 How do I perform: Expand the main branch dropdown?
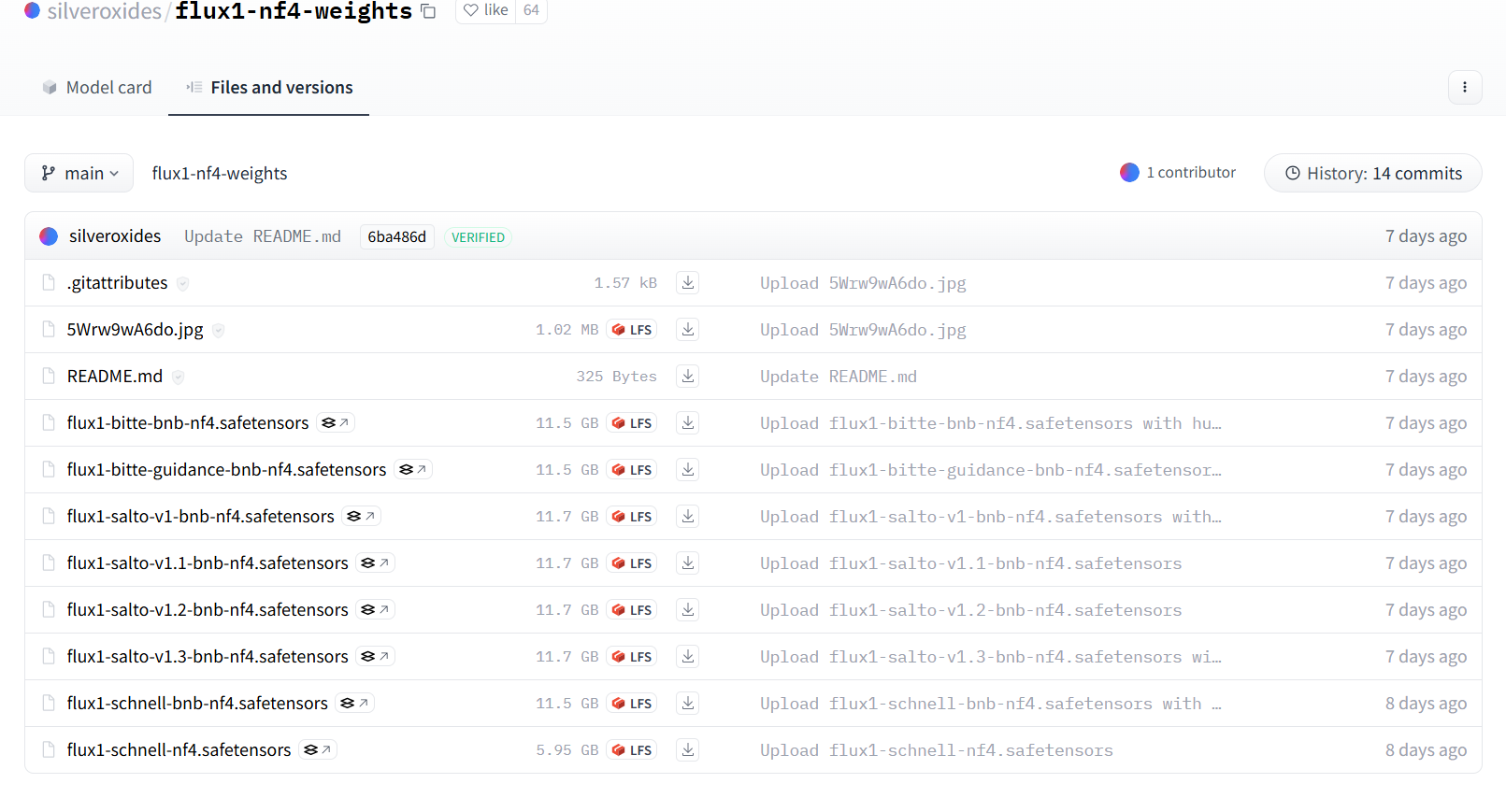[x=79, y=173]
